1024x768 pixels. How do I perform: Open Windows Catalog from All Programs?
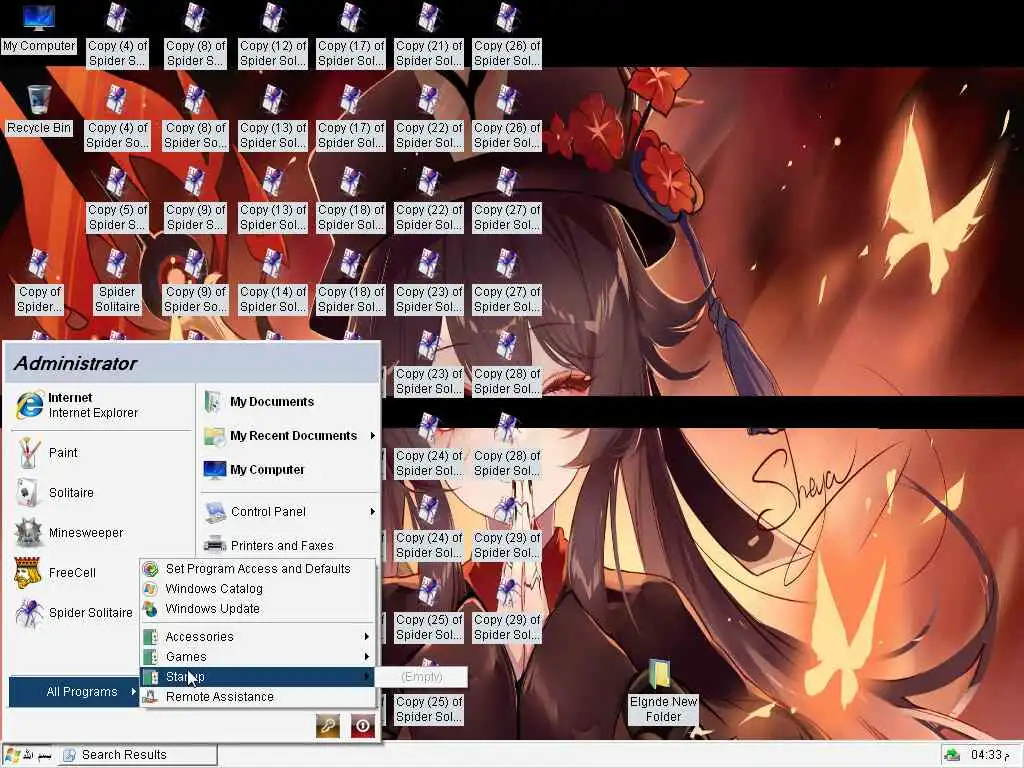(258, 588)
